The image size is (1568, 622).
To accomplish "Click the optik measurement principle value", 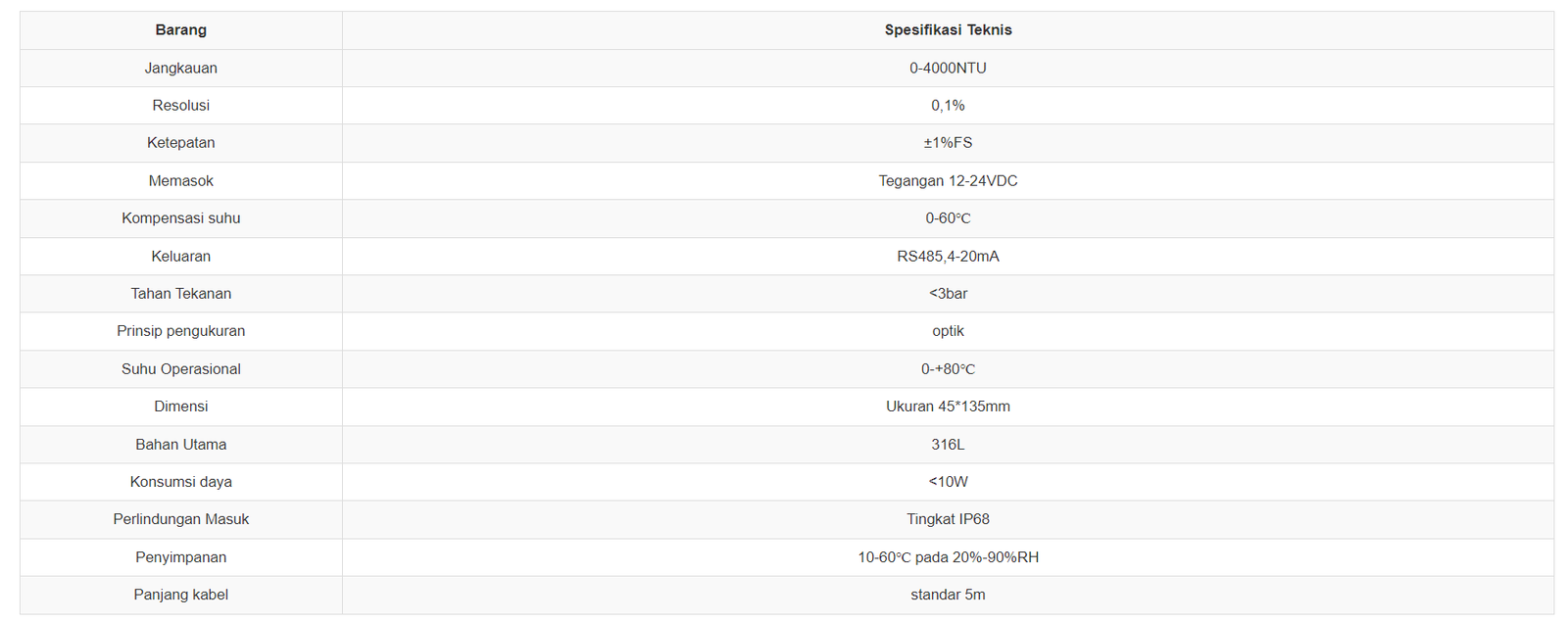I will coord(948,331).
